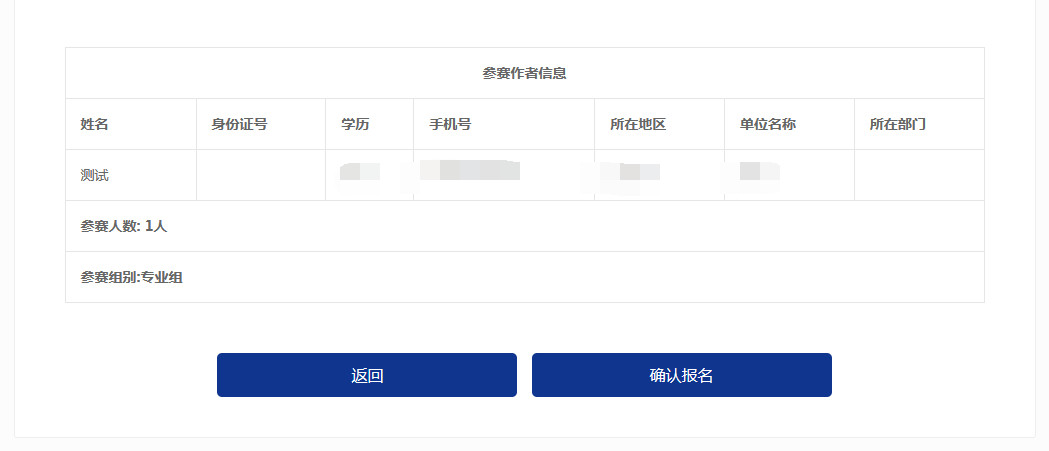
Task: Select the 所在地区 column header
Action: (x=638, y=125)
